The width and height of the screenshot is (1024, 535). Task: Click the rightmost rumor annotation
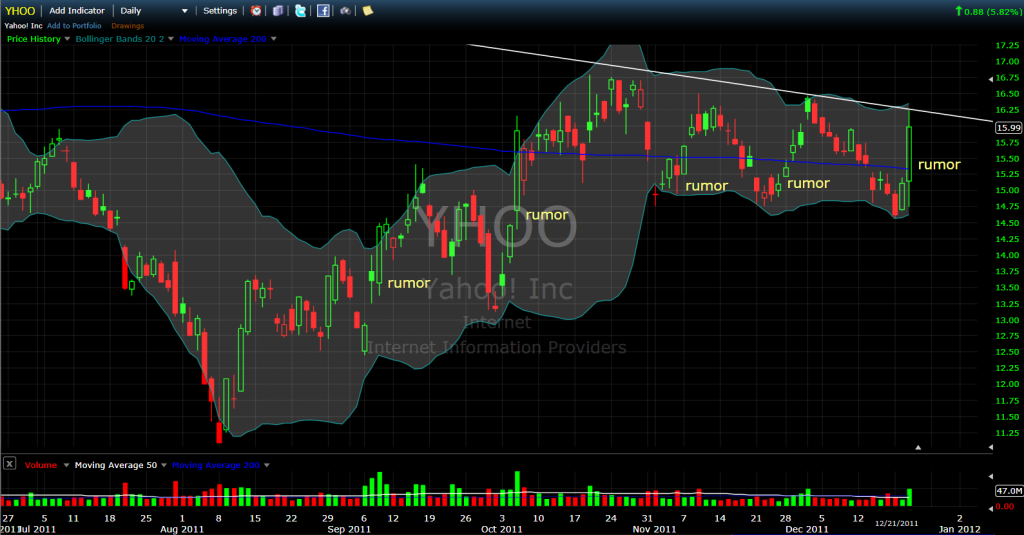tap(939, 165)
